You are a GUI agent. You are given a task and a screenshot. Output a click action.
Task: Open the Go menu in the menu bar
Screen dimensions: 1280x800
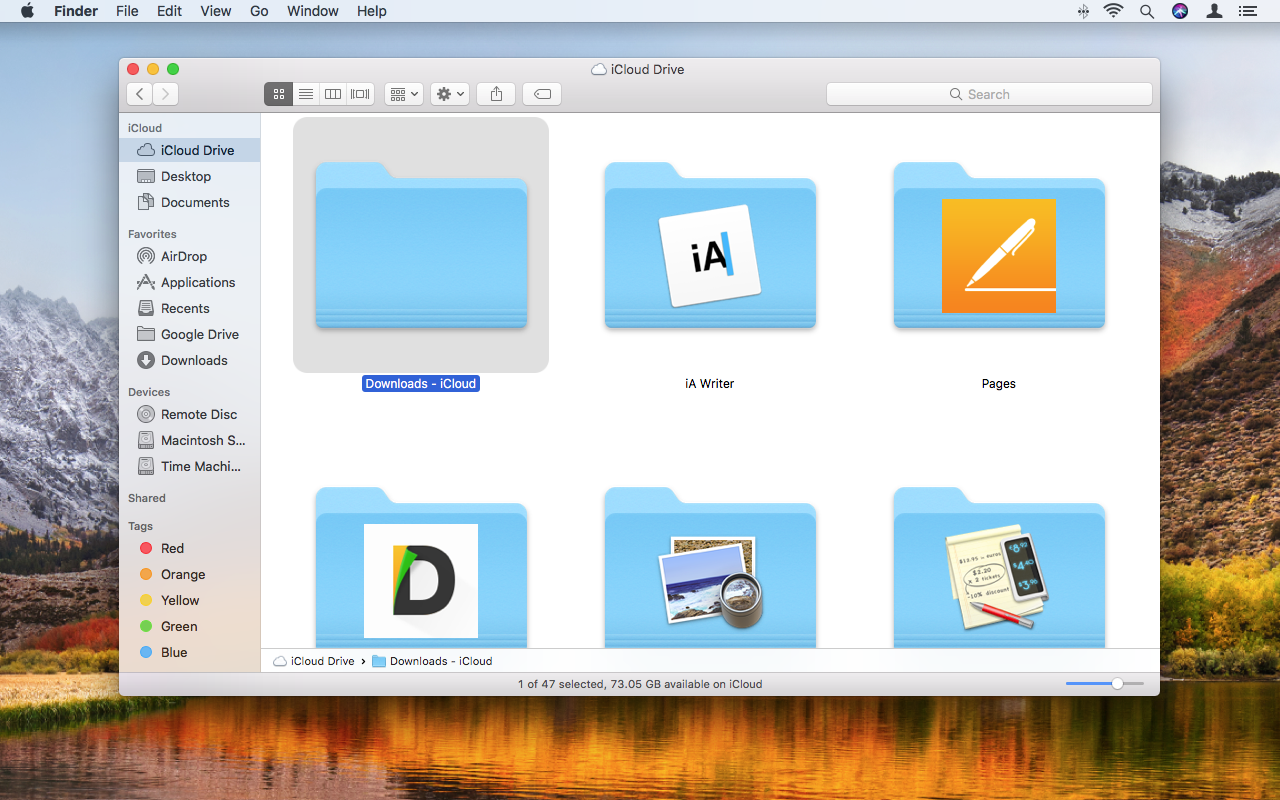259,11
